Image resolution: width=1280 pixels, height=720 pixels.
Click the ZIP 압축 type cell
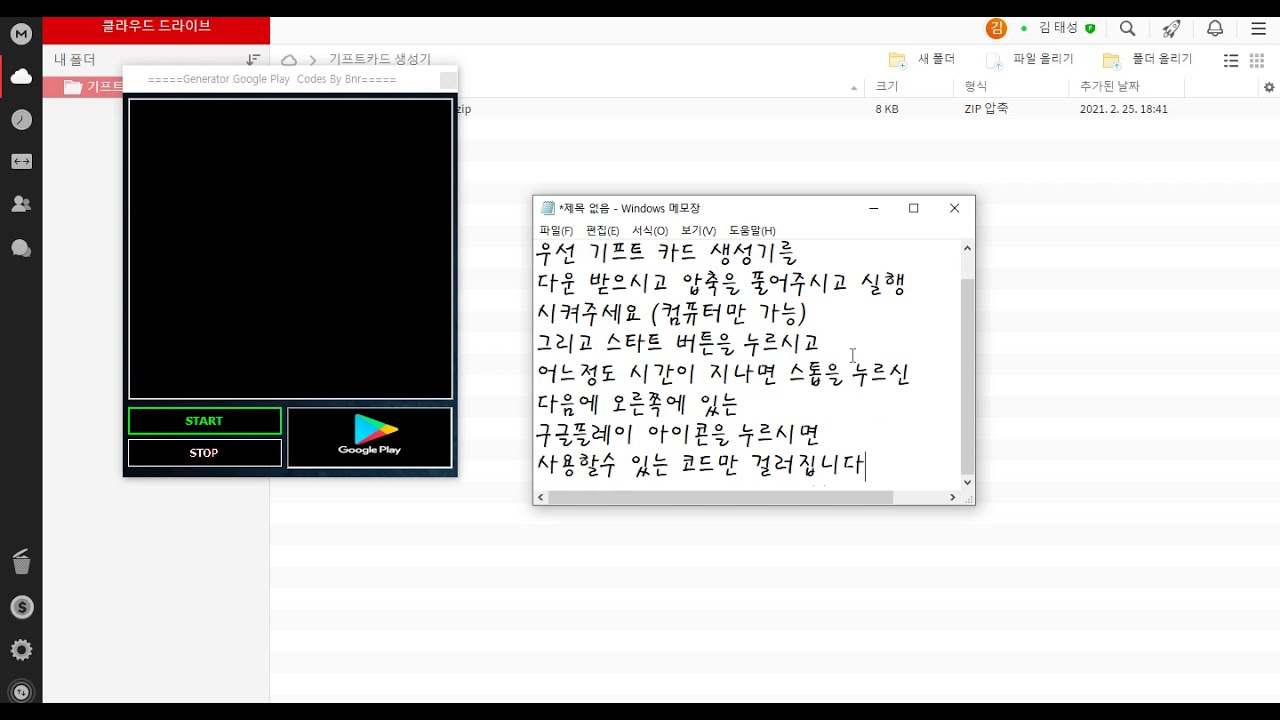click(x=986, y=109)
